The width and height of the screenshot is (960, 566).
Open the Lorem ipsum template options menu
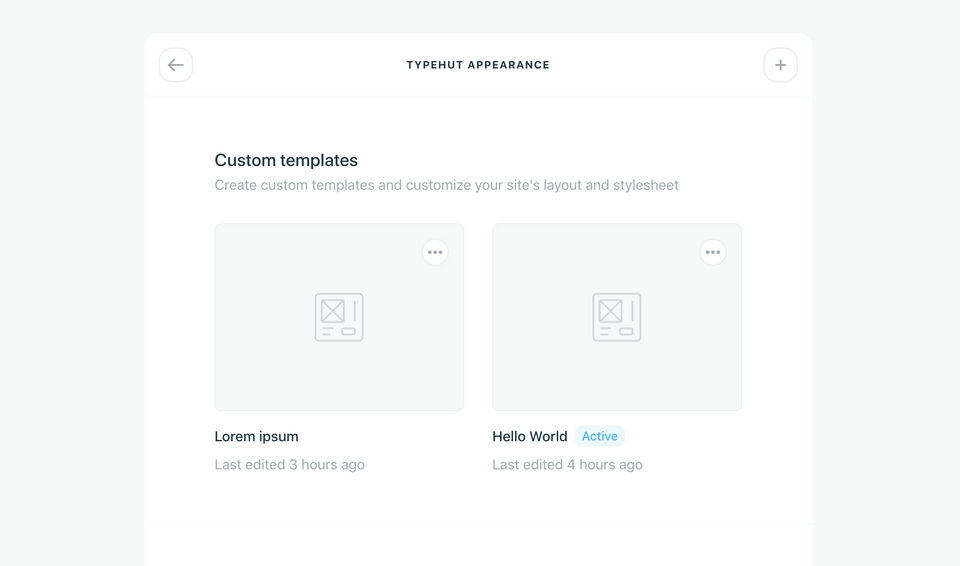tap(435, 252)
